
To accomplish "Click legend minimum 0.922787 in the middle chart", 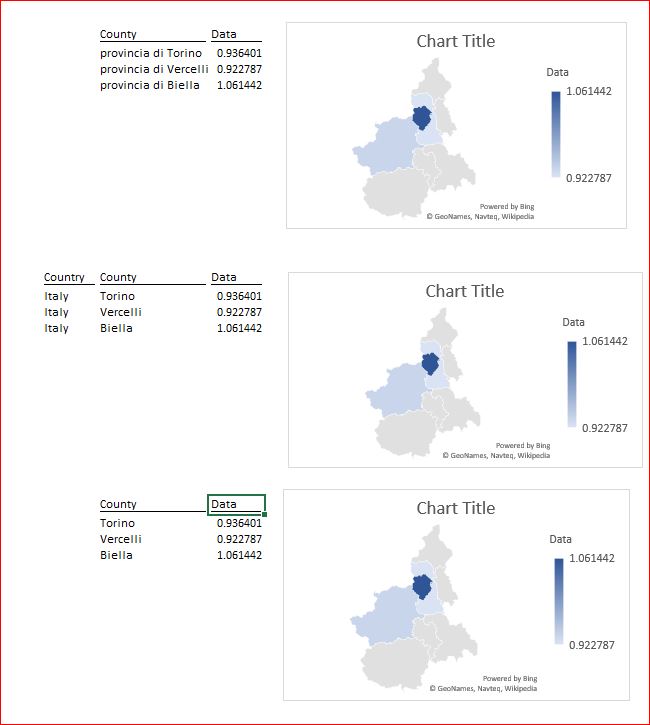I will tap(605, 428).
